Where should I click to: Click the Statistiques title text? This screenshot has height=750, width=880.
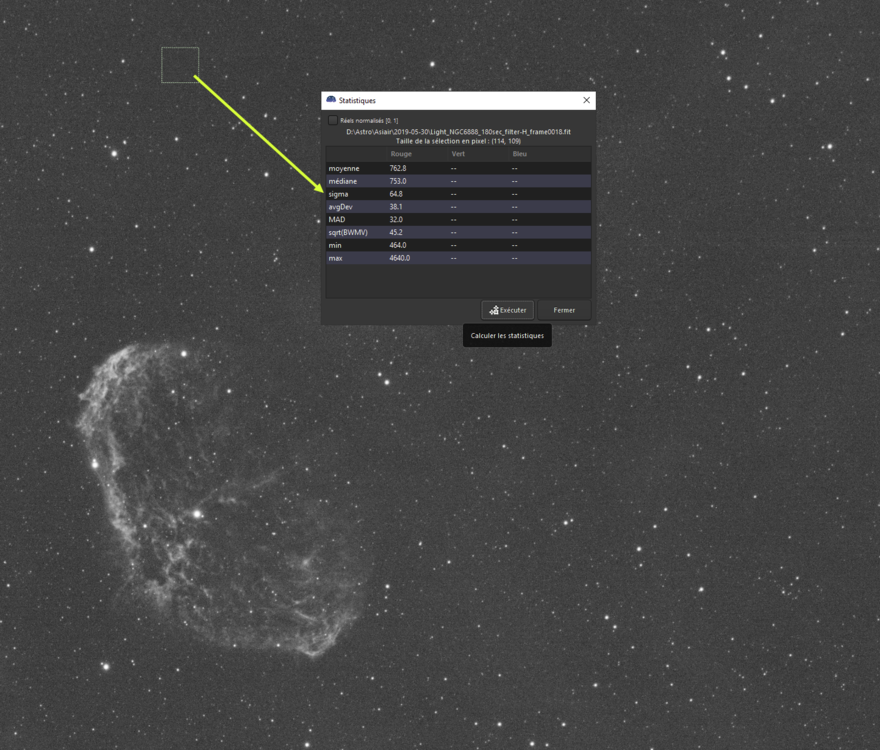357,100
